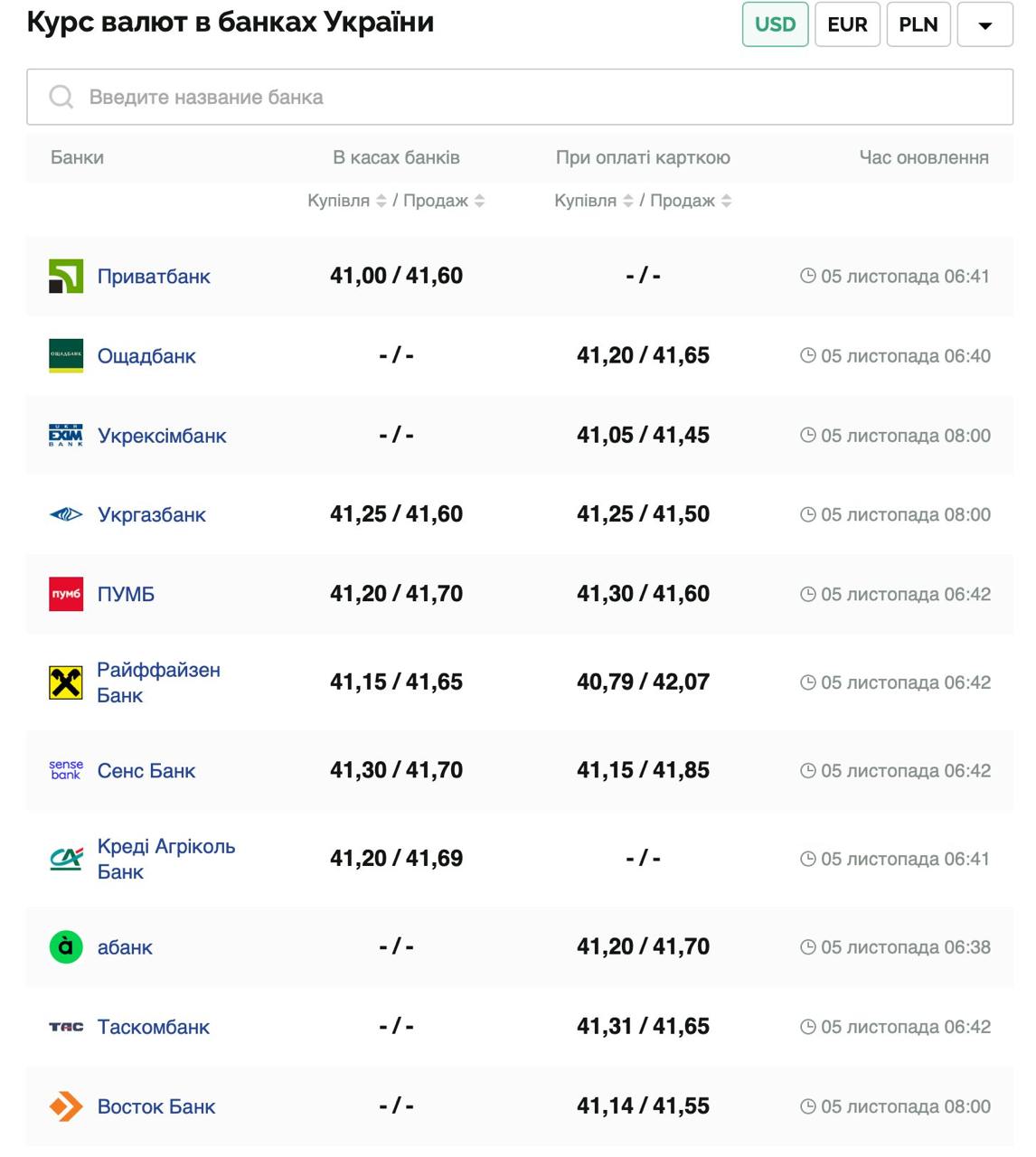Click the Приватбанк logo icon
Image resolution: width=1036 pixels, height=1157 pixels.
tap(66, 277)
